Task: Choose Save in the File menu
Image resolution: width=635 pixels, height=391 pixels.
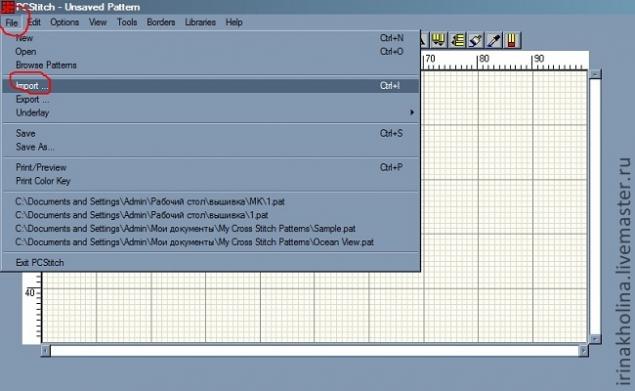Action: [x=211, y=134]
